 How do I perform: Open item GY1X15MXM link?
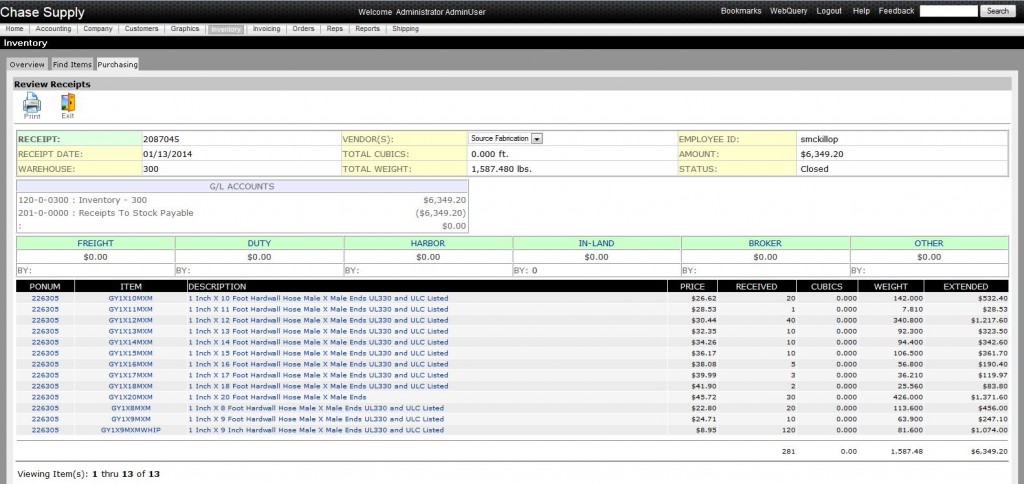point(131,353)
